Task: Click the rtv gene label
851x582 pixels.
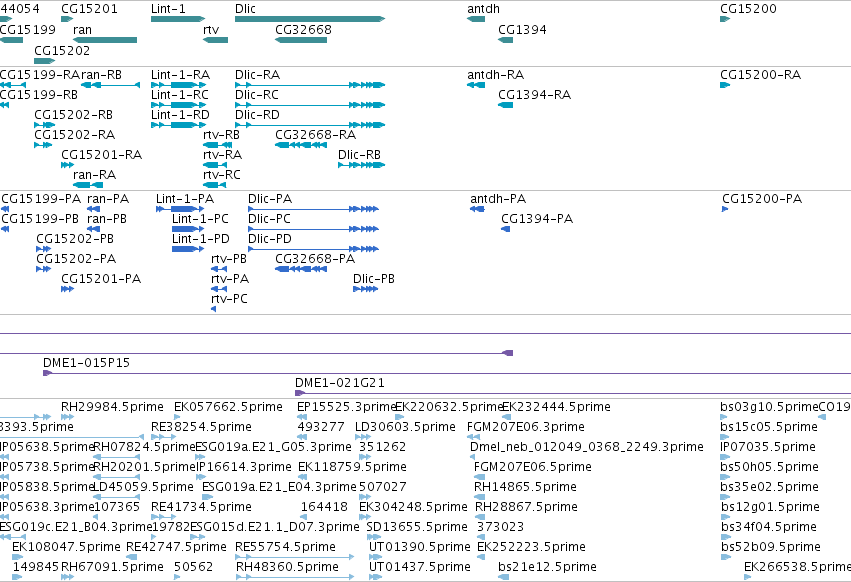Action: (211, 30)
